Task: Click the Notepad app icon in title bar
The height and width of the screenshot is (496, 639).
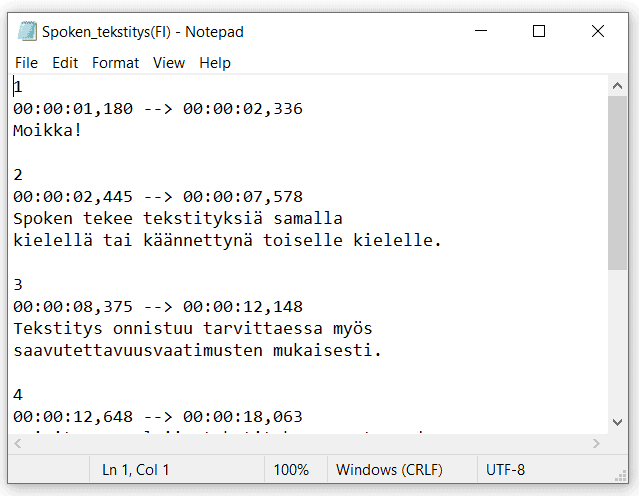Action: pyautogui.click(x=27, y=31)
